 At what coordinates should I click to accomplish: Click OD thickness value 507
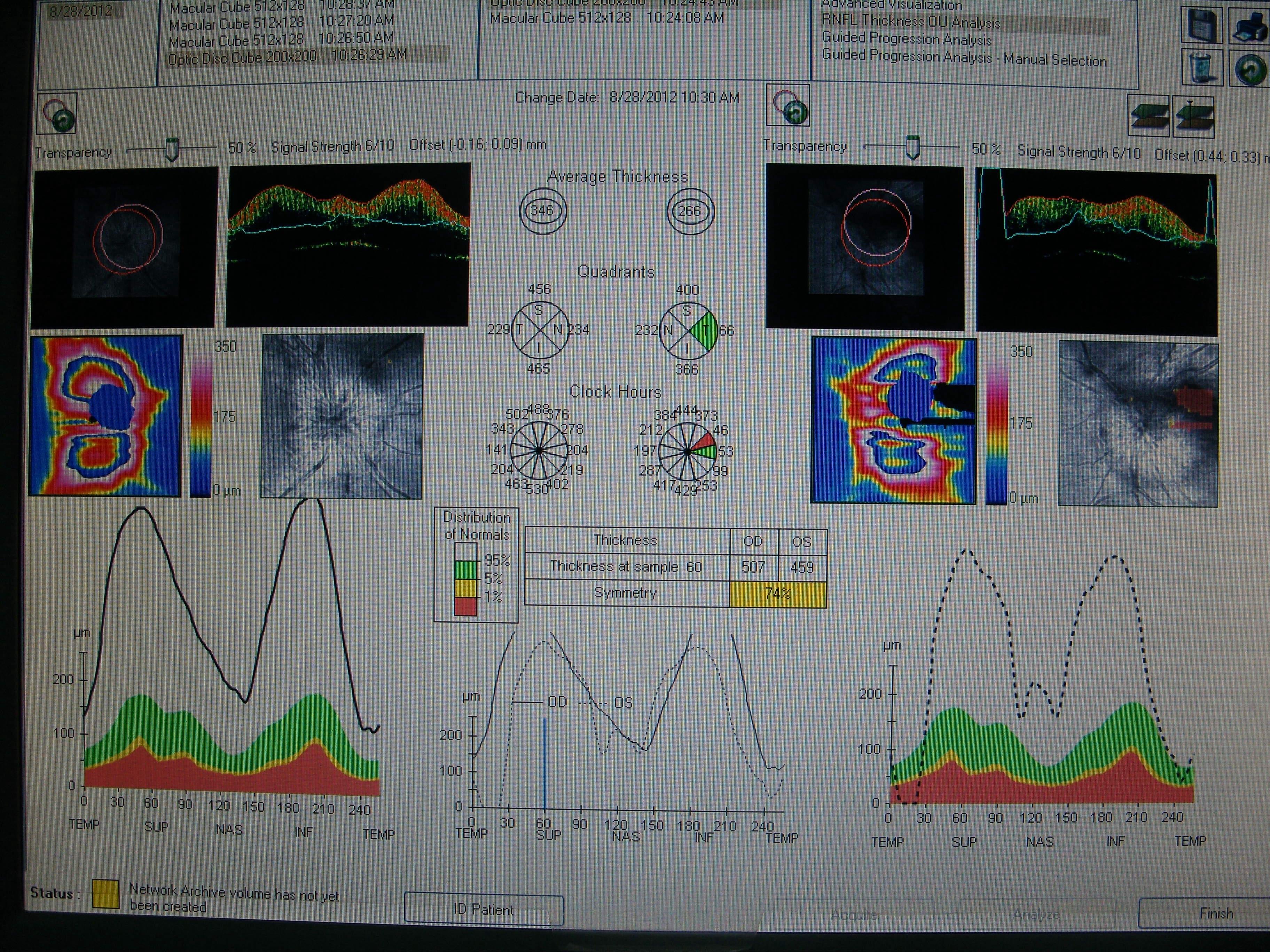[x=753, y=567]
